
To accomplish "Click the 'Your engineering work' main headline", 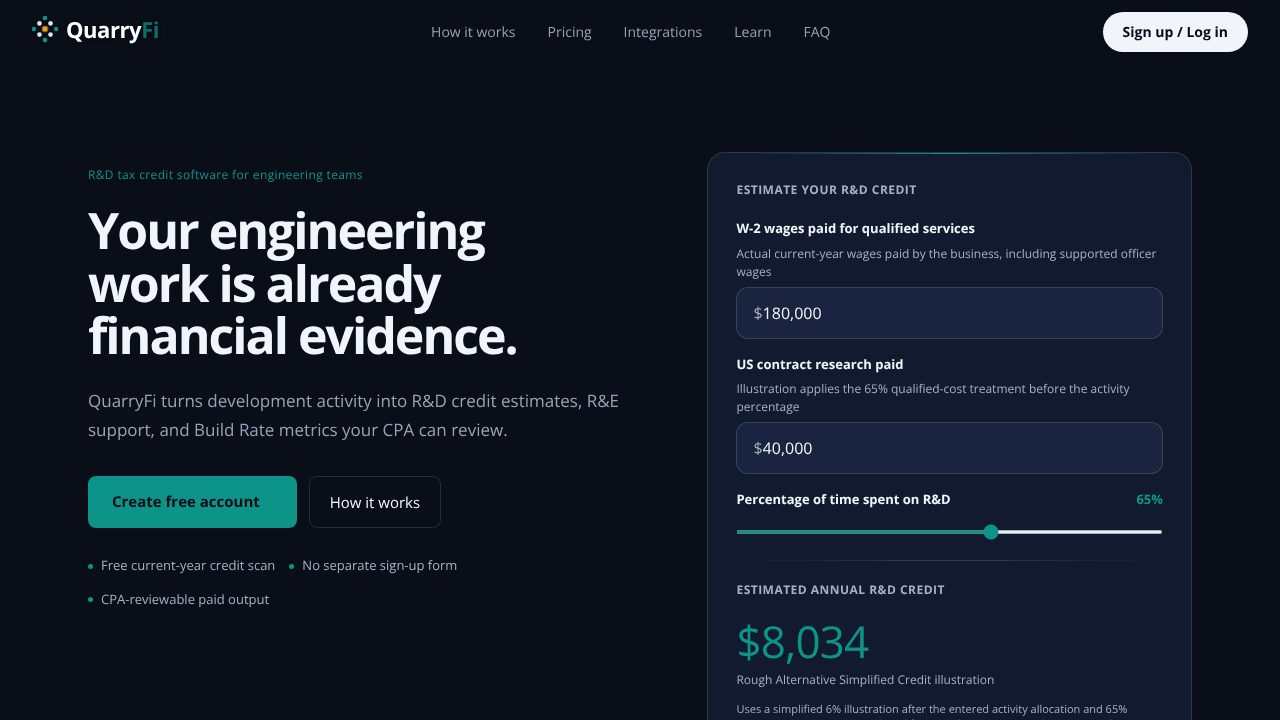I will pos(302,284).
